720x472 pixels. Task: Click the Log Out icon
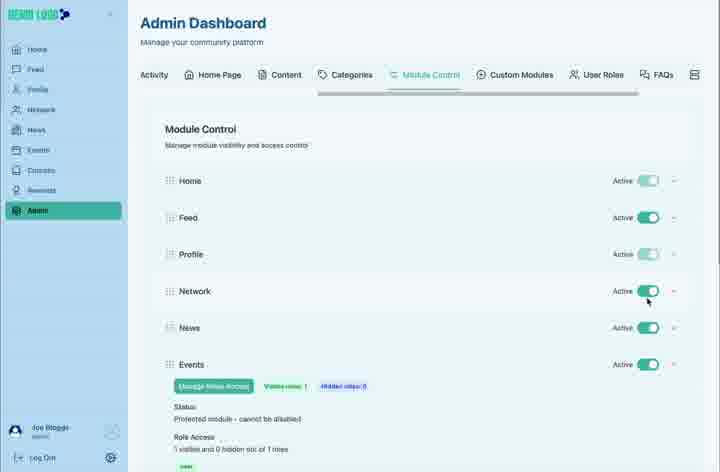point(18,458)
